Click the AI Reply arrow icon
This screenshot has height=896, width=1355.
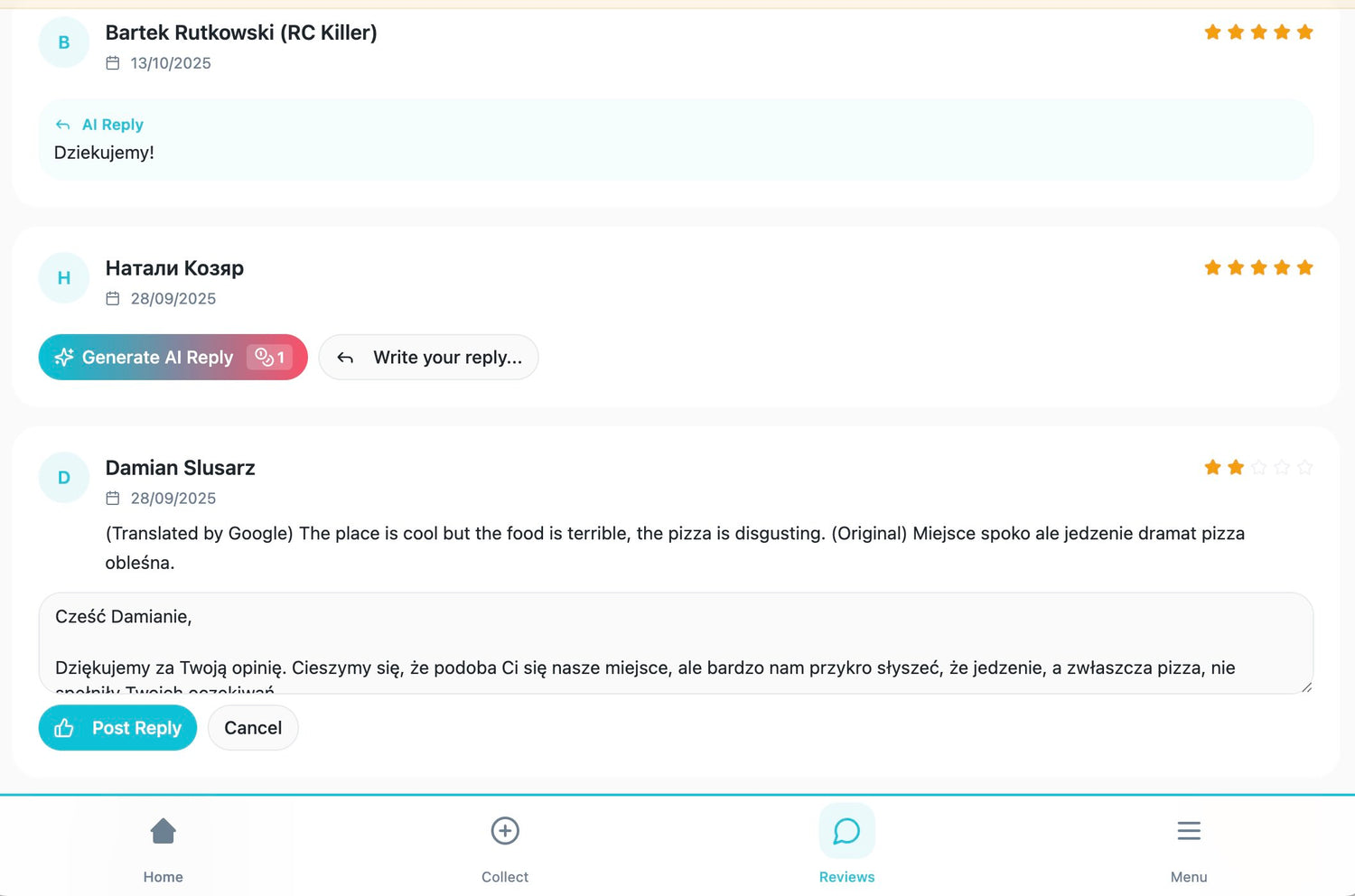pos(63,125)
